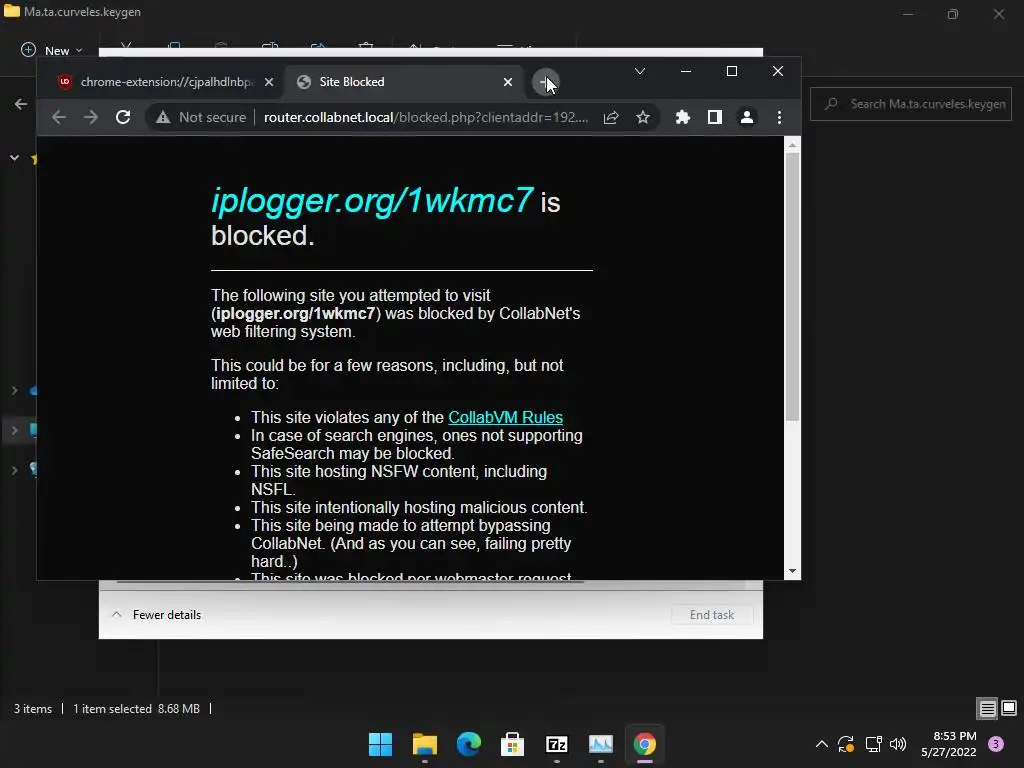Open notification center badge
The image size is (1024, 768).
pos(996,744)
